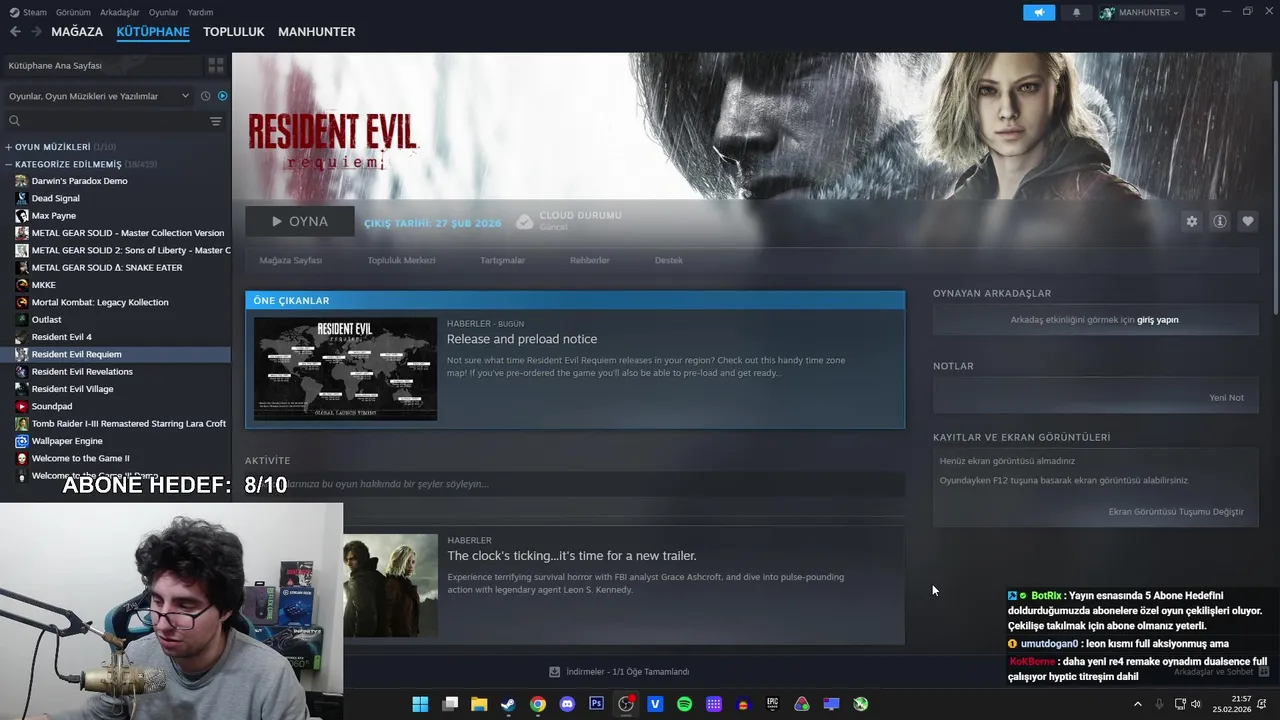The width and height of the screenshot is (1280, 720).
Task: Open the MANHUNTER account dropdown
Action: (x=1140, y=12)
